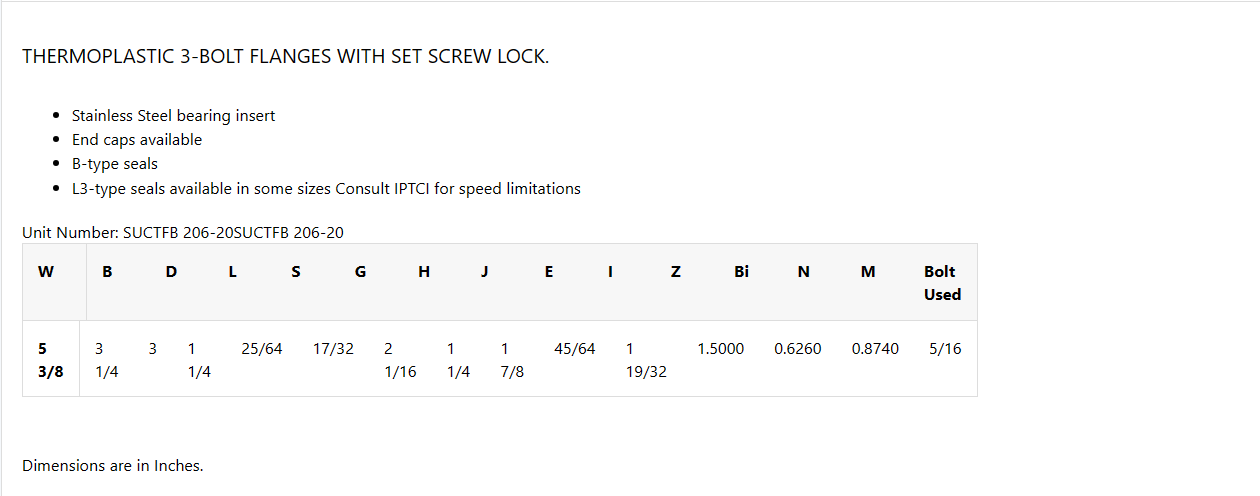This screenshot has width=1260, height=496.
Task: Click the Unit Number SUCTFB 206-20 text
Action: pyautogui.click(x=183, y=233)
